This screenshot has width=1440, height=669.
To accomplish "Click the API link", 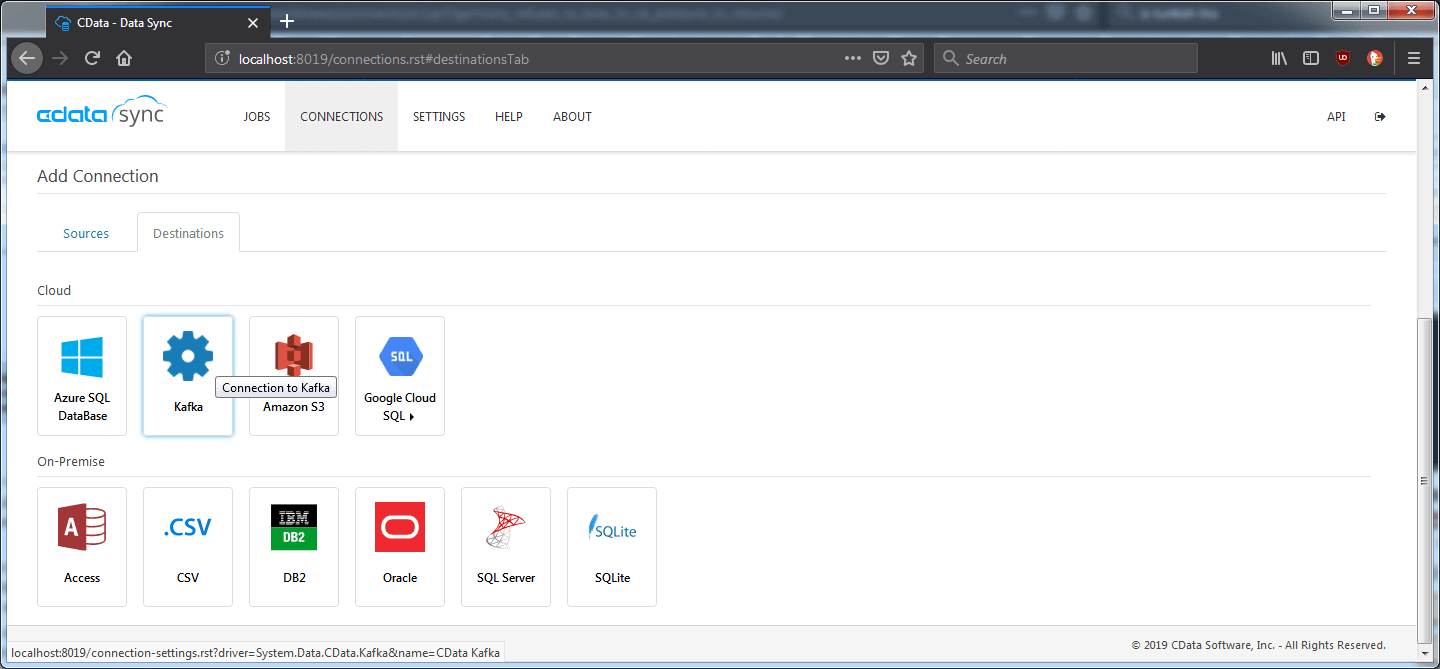I will click(1336, 116).
